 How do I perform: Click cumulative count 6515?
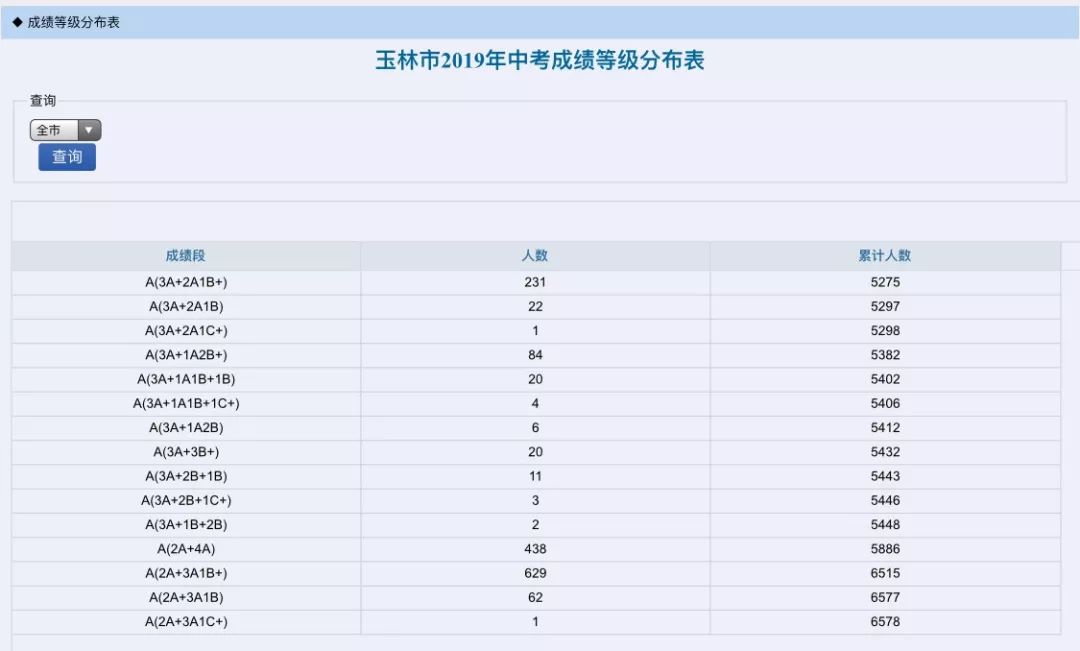pos(885,573)
